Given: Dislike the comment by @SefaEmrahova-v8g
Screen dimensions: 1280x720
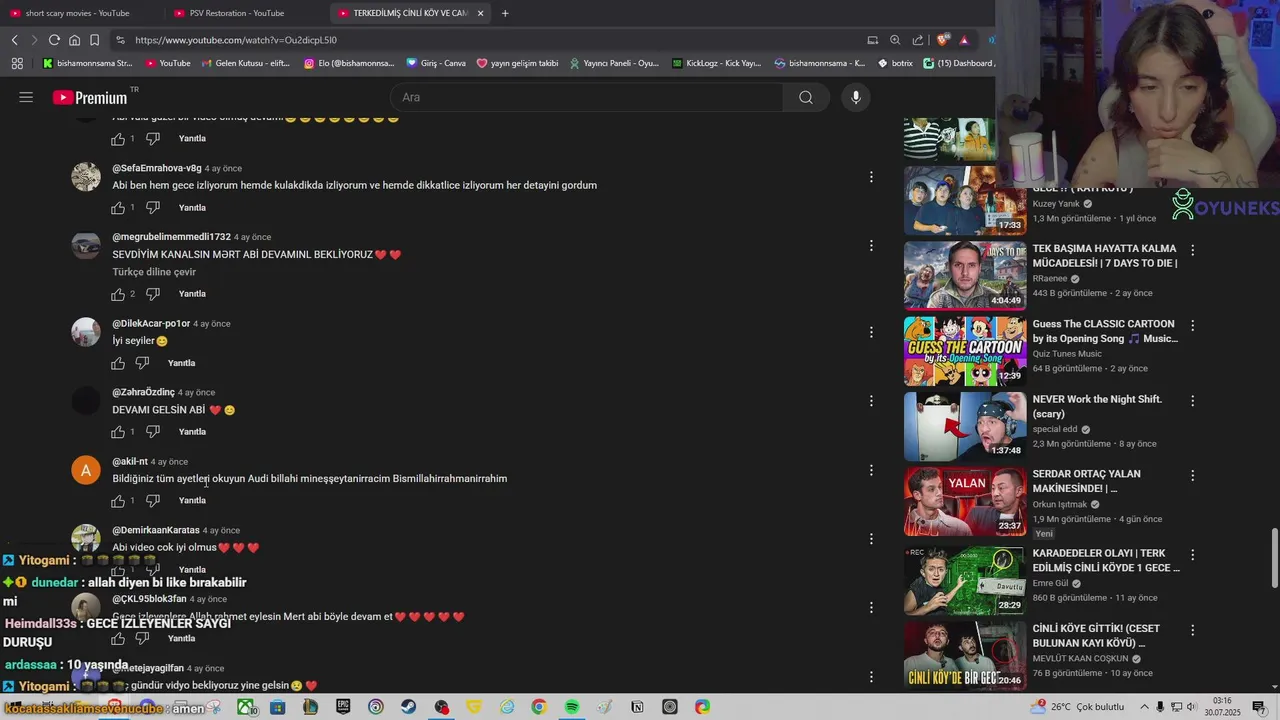Looking at the screenshot, I should click(153, 208).
